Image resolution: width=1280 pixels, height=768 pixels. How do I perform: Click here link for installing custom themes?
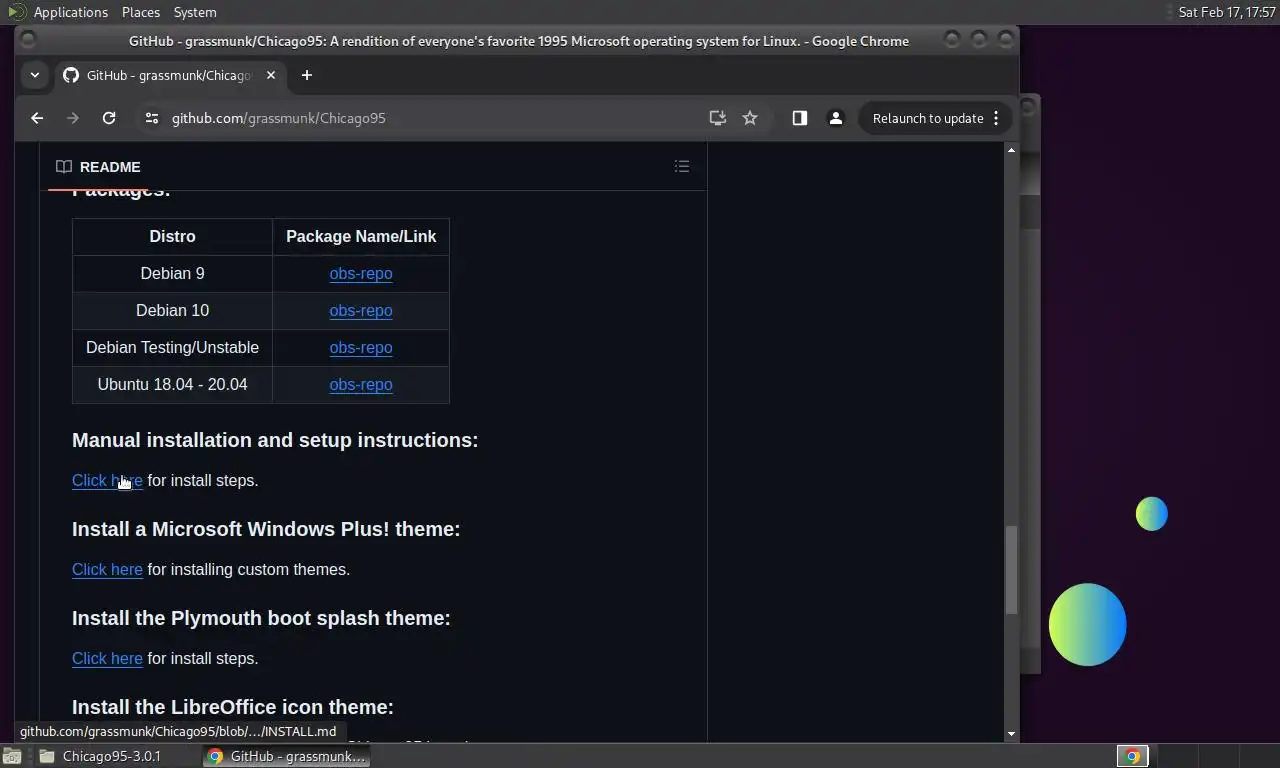pyautogui.click(x=107, y=569)
